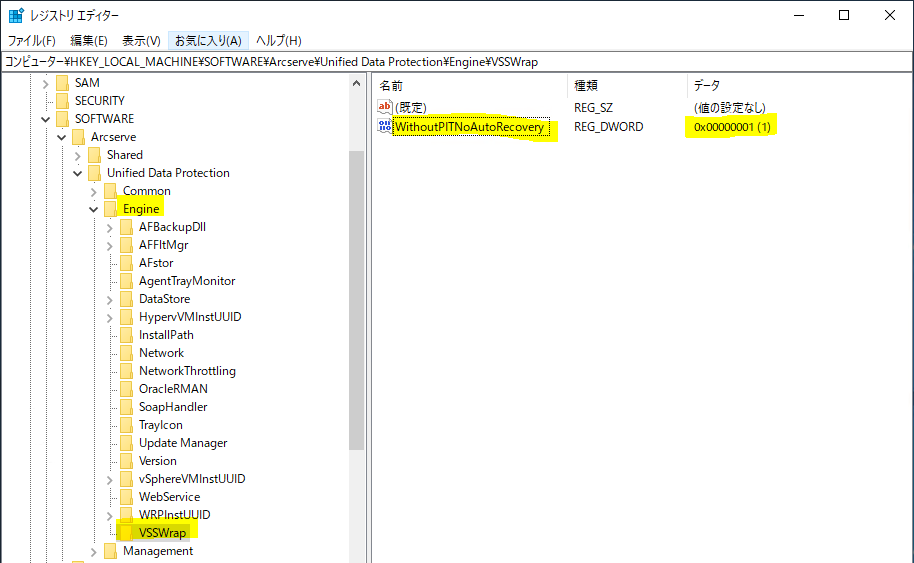Click the DWORD icon beside WithoutPITNoAutoRecovery
Viewport: 914px width, 563px height.
385,126
